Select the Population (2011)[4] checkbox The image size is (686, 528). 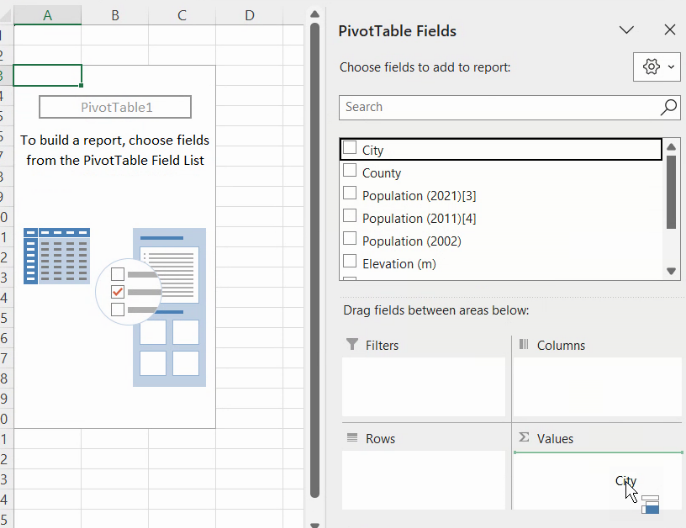350,217
